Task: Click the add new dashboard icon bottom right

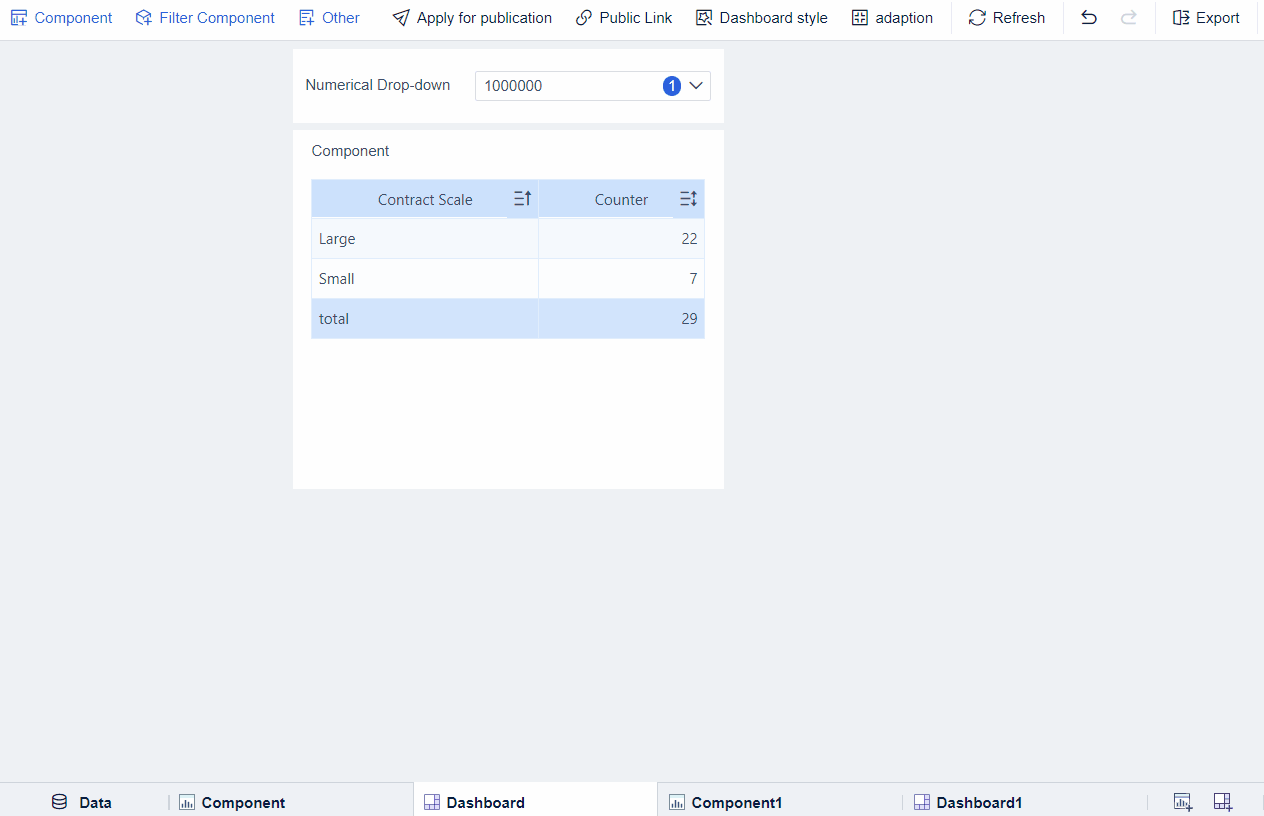Action: point(1222,801)
